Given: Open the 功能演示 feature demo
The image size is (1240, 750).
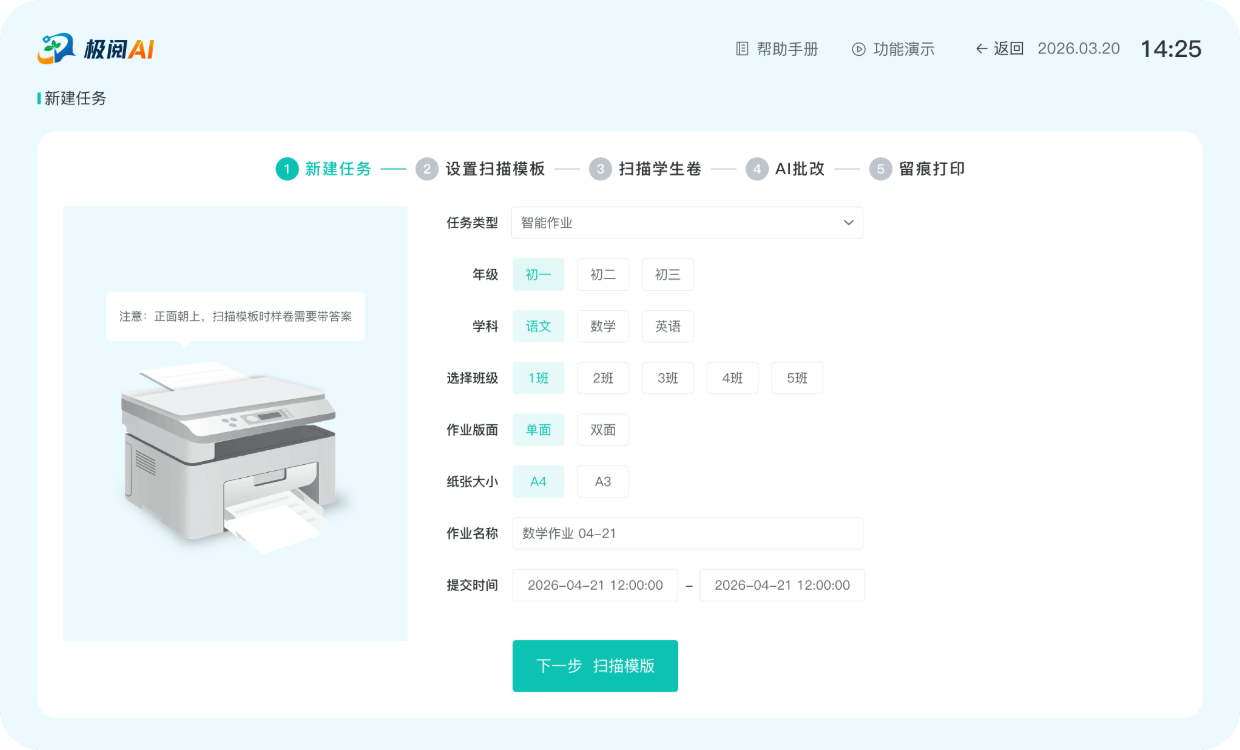Looking at the screenshot, I should tap(893, 49).
